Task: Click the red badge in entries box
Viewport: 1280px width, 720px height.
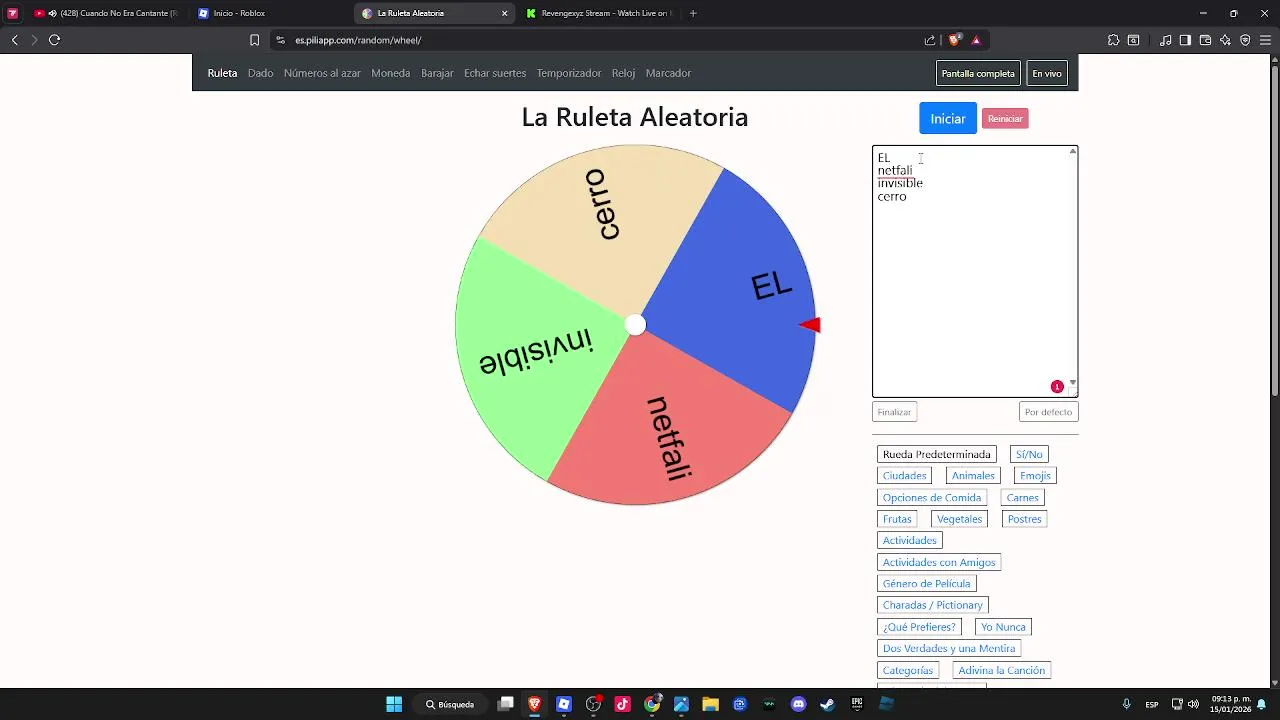Action: pyautogui.click(x=1057, y=387)
